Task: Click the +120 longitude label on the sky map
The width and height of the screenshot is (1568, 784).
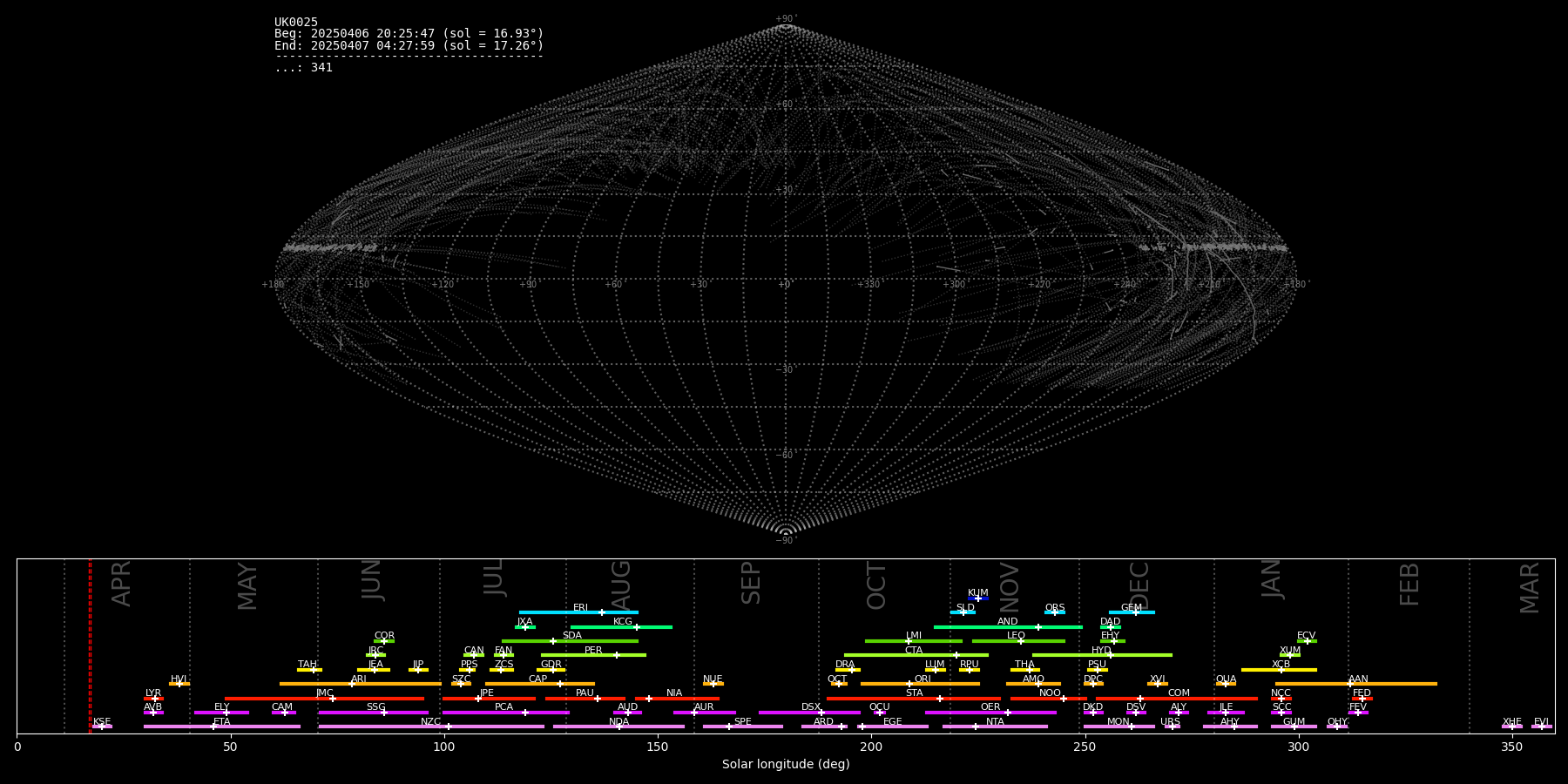Action: pyautogui.click(x=443, y=285)
